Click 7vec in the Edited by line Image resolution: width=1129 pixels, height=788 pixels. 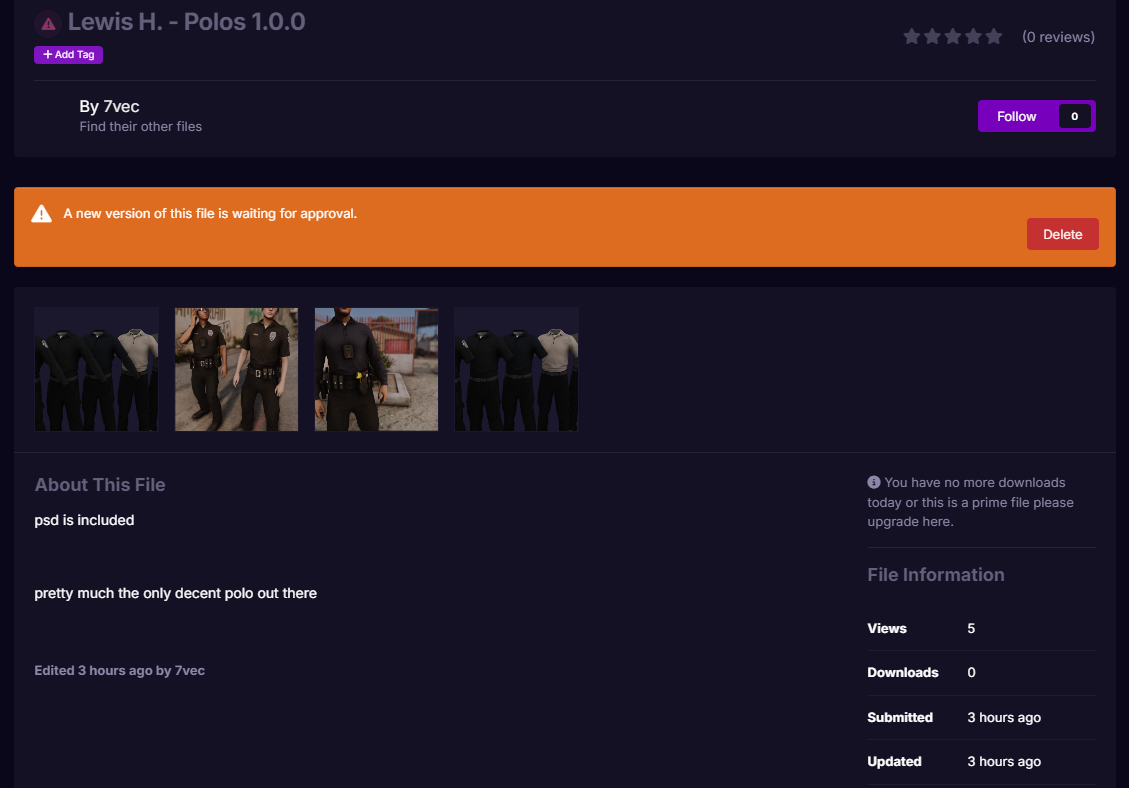click(x=189, y=670)
